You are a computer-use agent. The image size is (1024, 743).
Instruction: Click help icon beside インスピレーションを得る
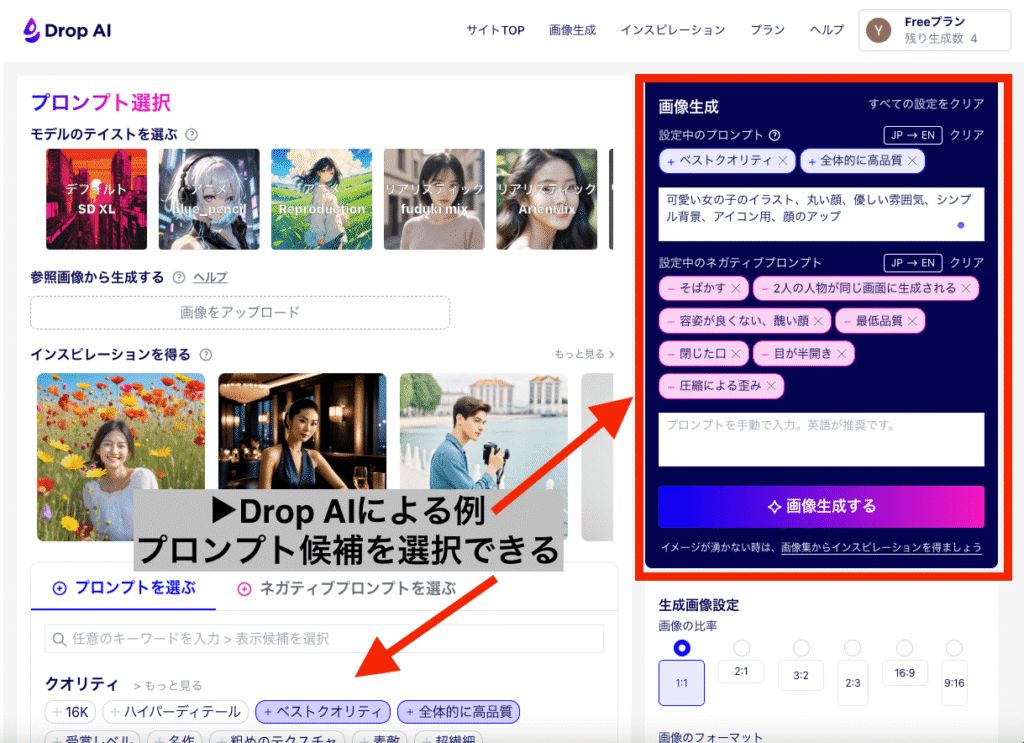206,355
